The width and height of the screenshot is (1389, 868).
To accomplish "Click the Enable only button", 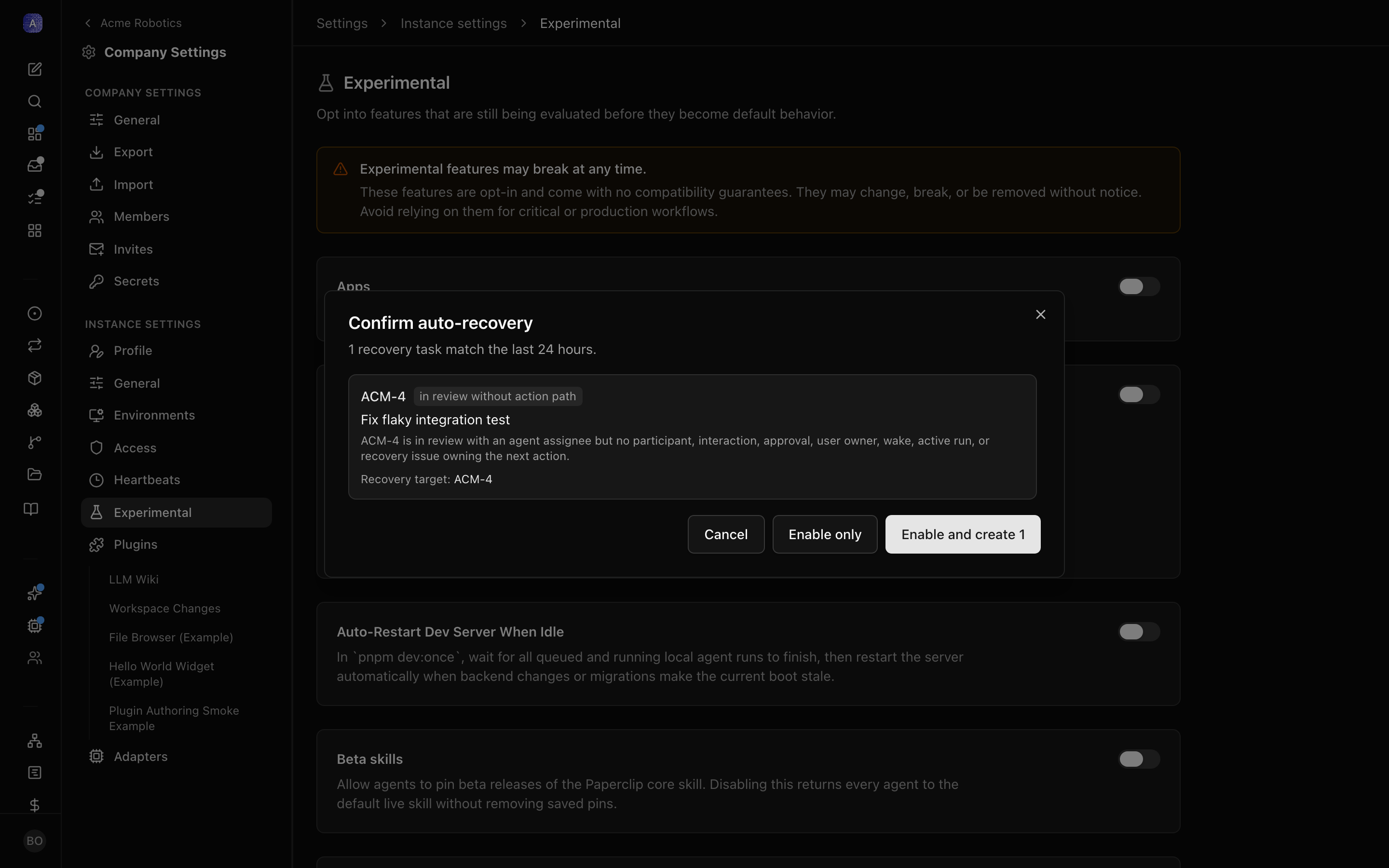I will point(824,534).
